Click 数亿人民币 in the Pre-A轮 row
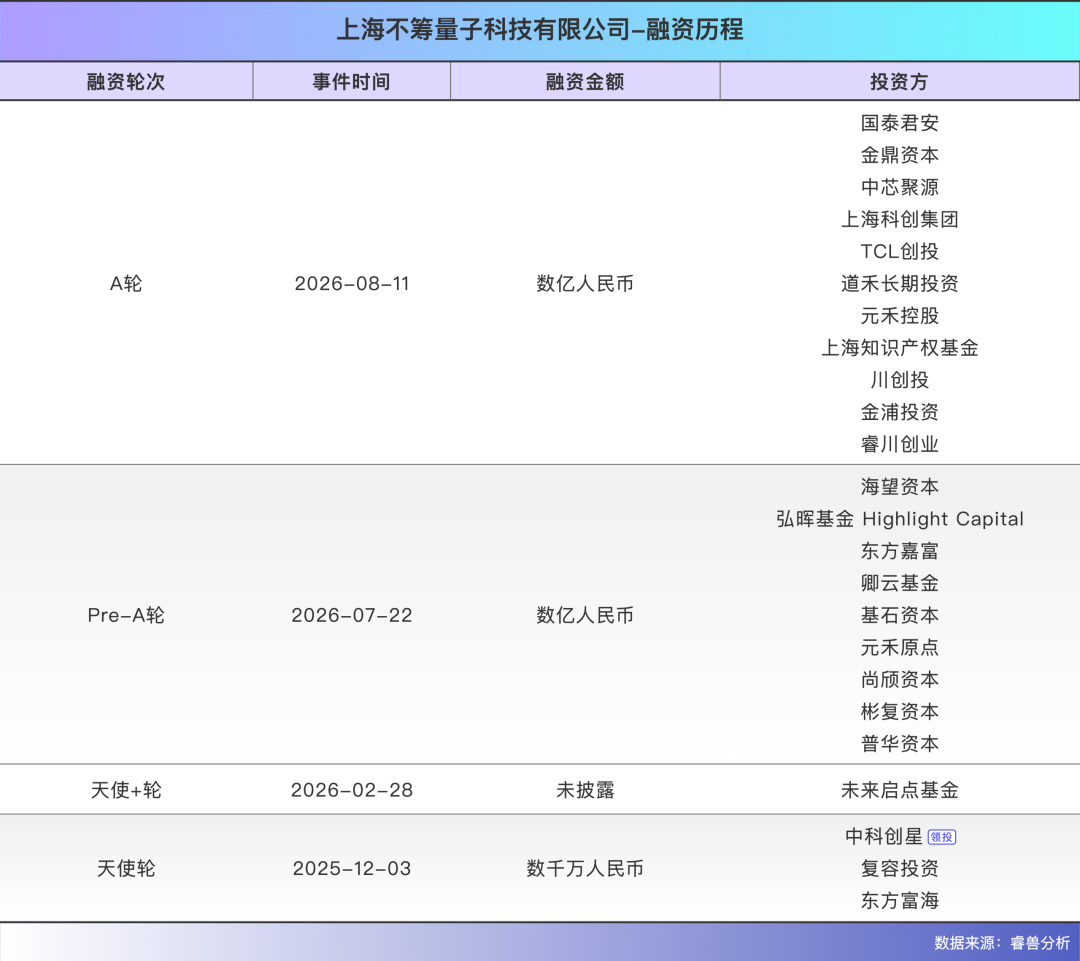This screenshot has width=1080, height=961. (585, 615)
